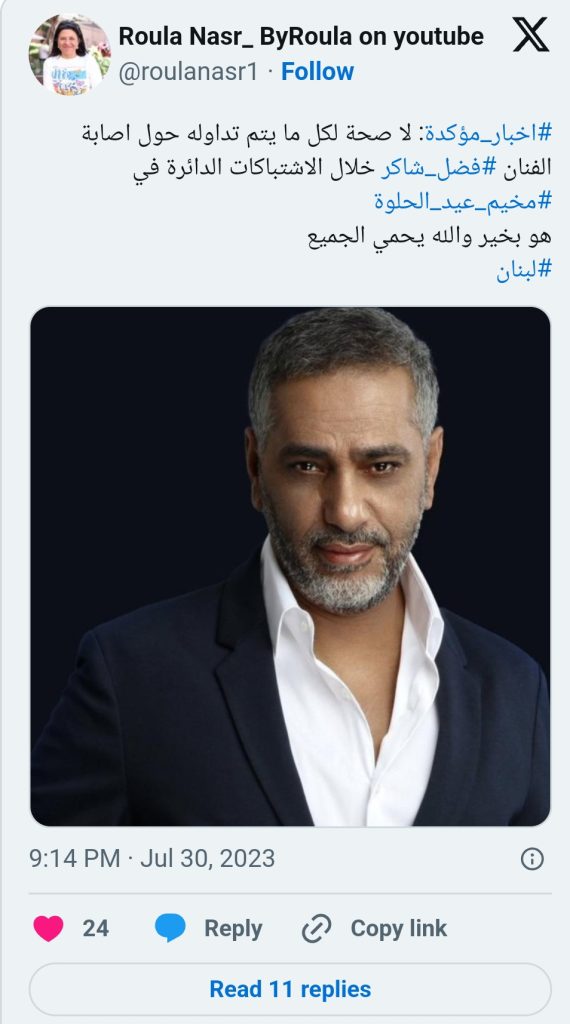The image size is (570, 1024).
Task: Open the 9:14 PM Jul 30, 2023 timestamp
Action: pyautogui.click(x=152, y=858)
